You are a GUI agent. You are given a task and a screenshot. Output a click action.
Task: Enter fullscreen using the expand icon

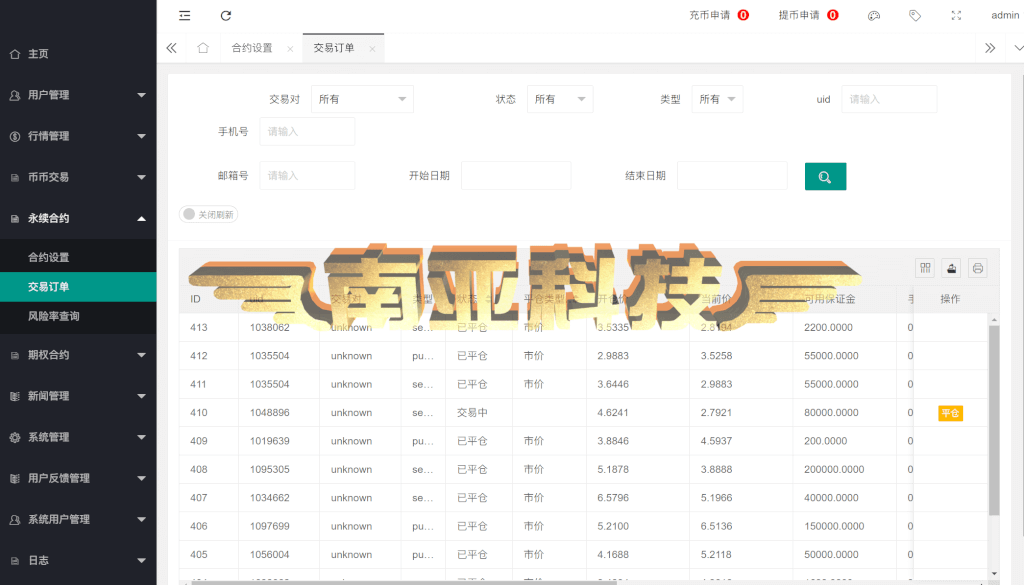tap(956, 16)
